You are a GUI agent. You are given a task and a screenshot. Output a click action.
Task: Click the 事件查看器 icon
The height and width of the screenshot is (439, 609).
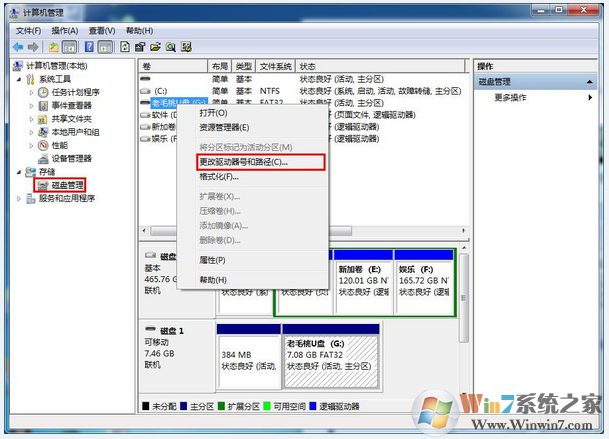[43, 106]
